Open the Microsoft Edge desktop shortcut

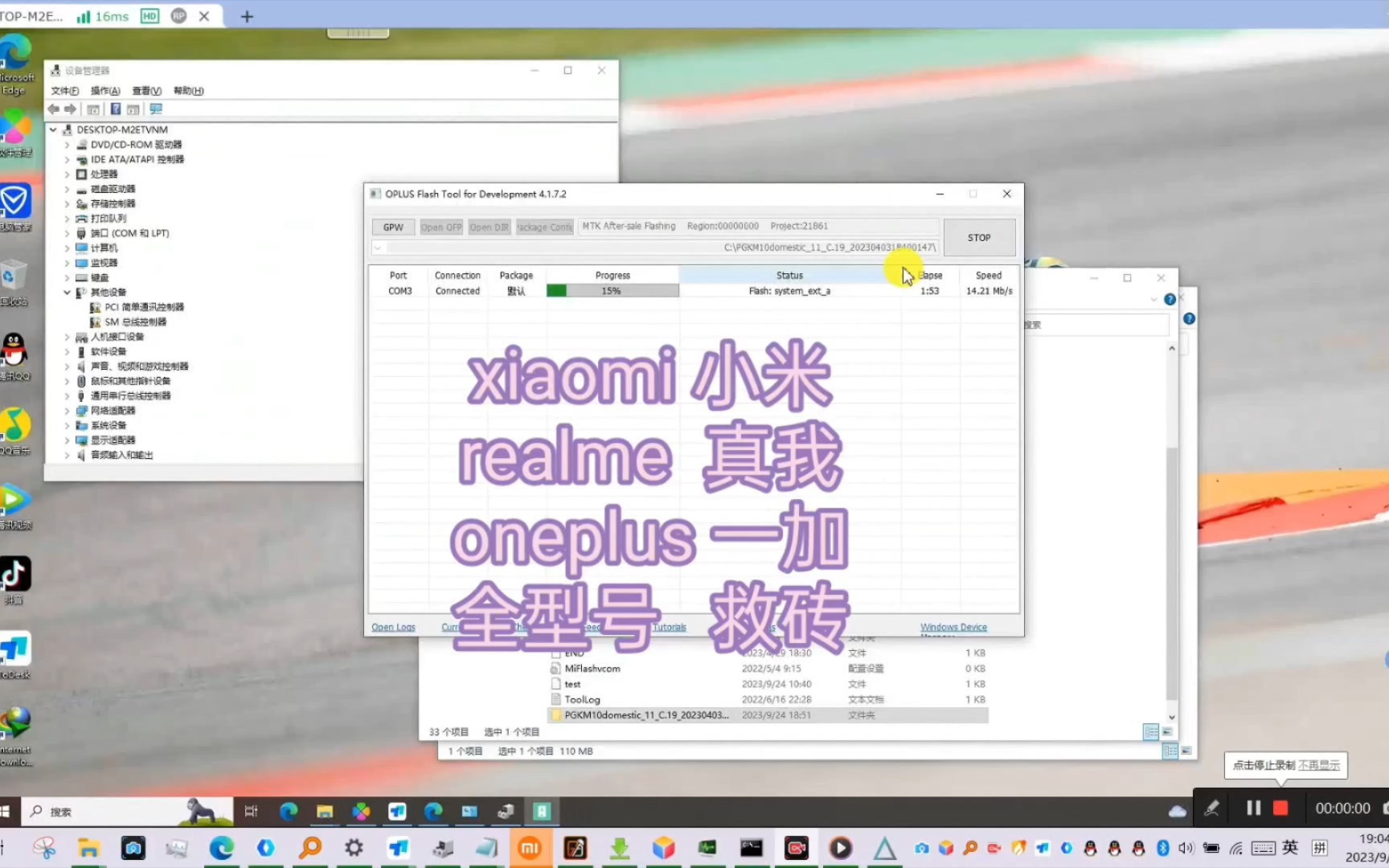(x=16, y=64)
